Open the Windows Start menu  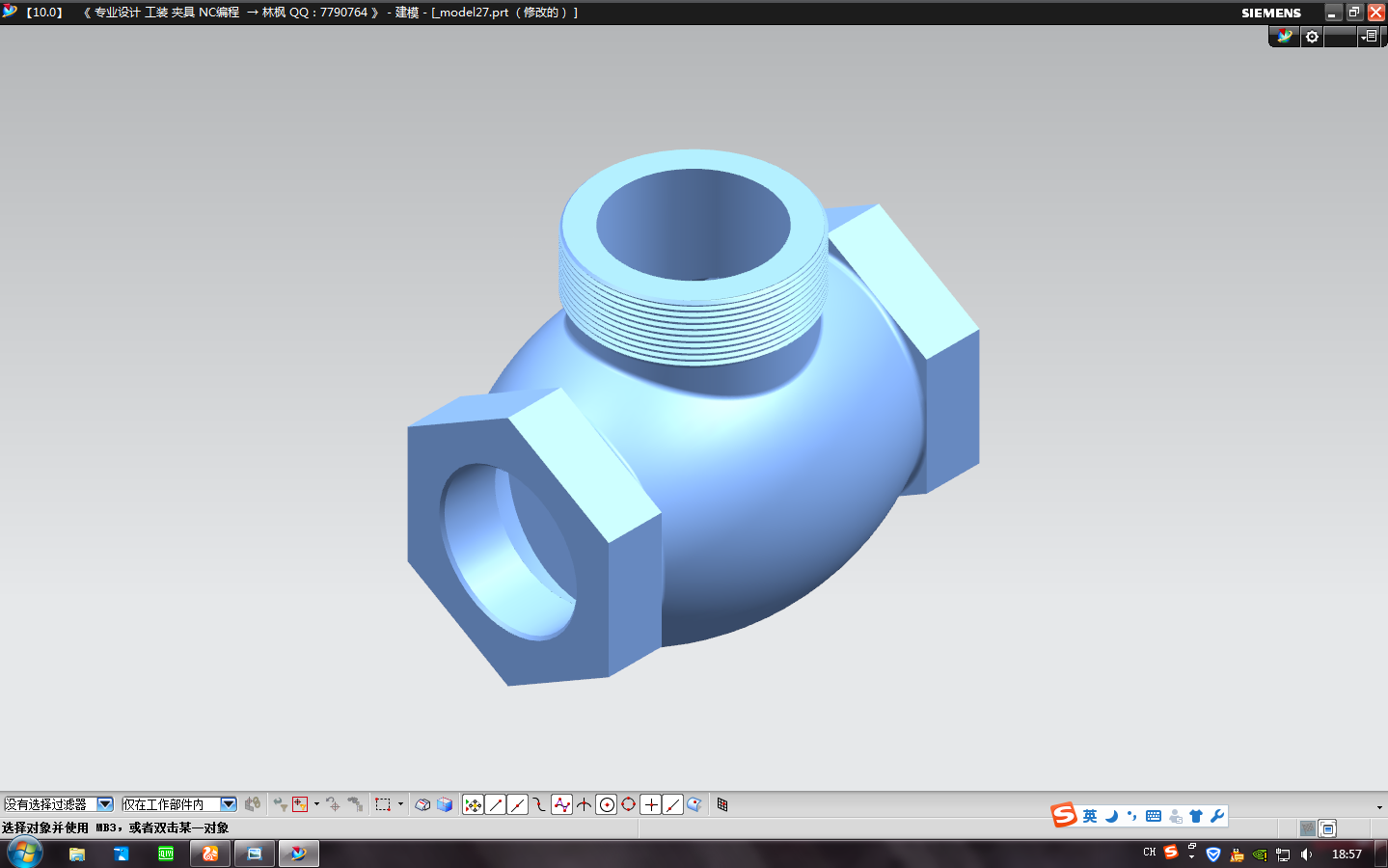coord(24,854)
